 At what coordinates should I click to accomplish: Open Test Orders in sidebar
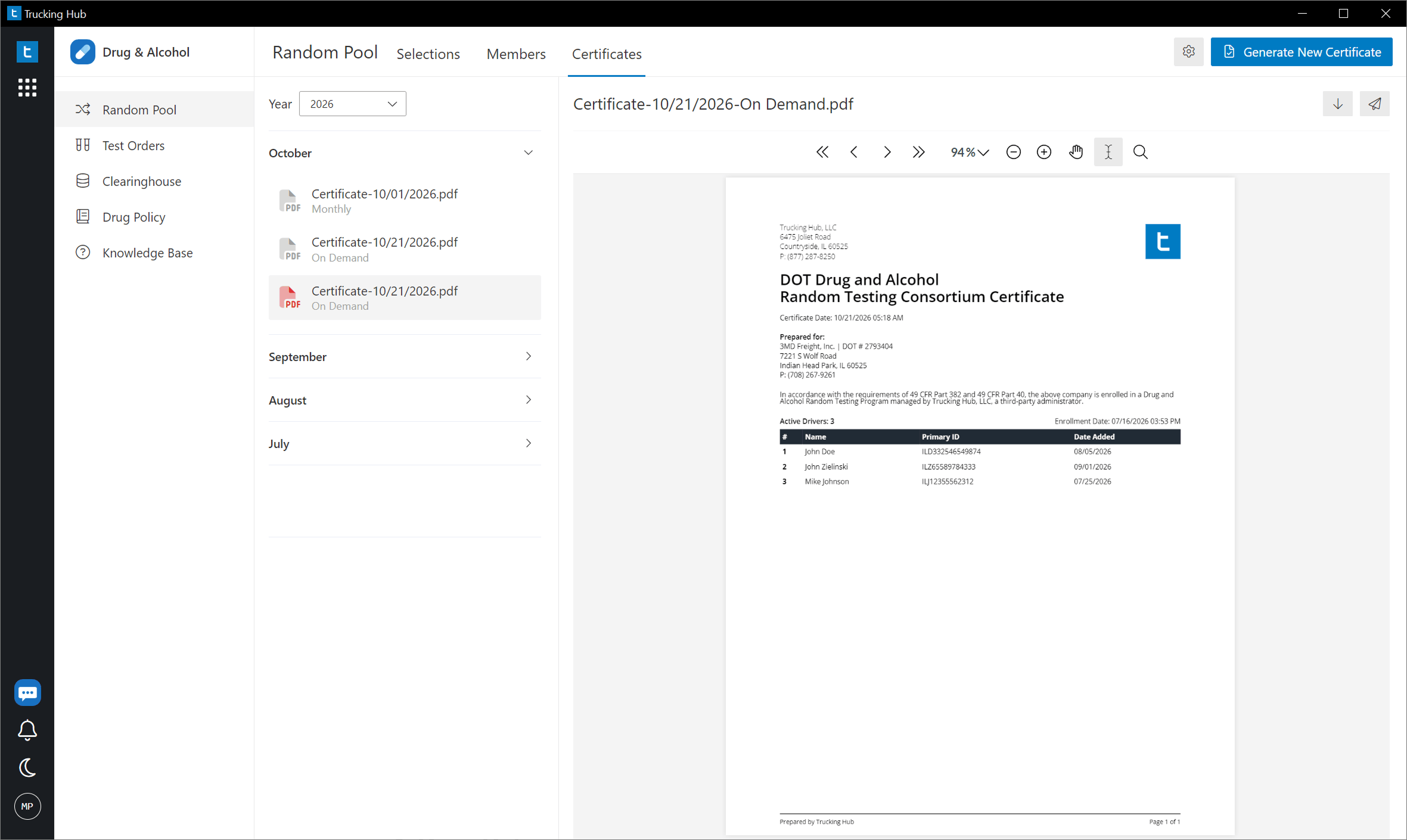pos(154,145)
